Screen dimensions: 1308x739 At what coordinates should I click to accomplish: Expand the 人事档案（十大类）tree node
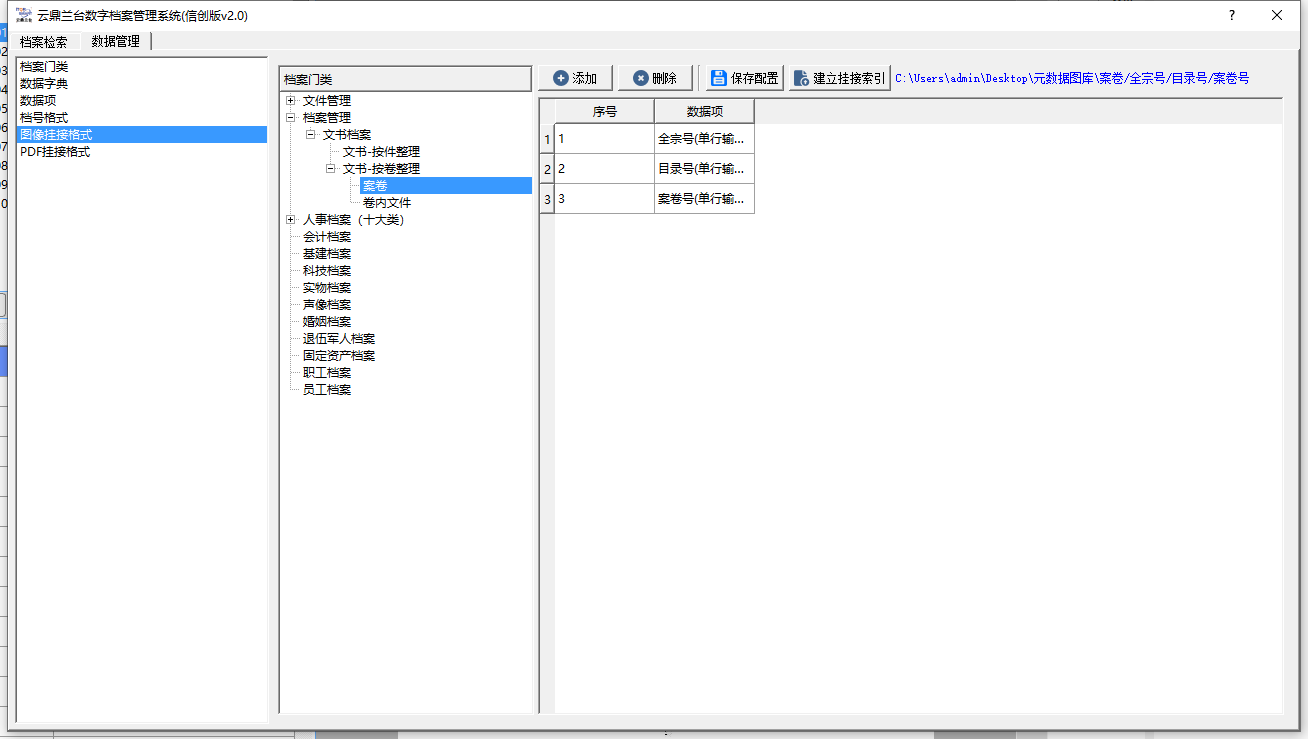pos(290,219)
